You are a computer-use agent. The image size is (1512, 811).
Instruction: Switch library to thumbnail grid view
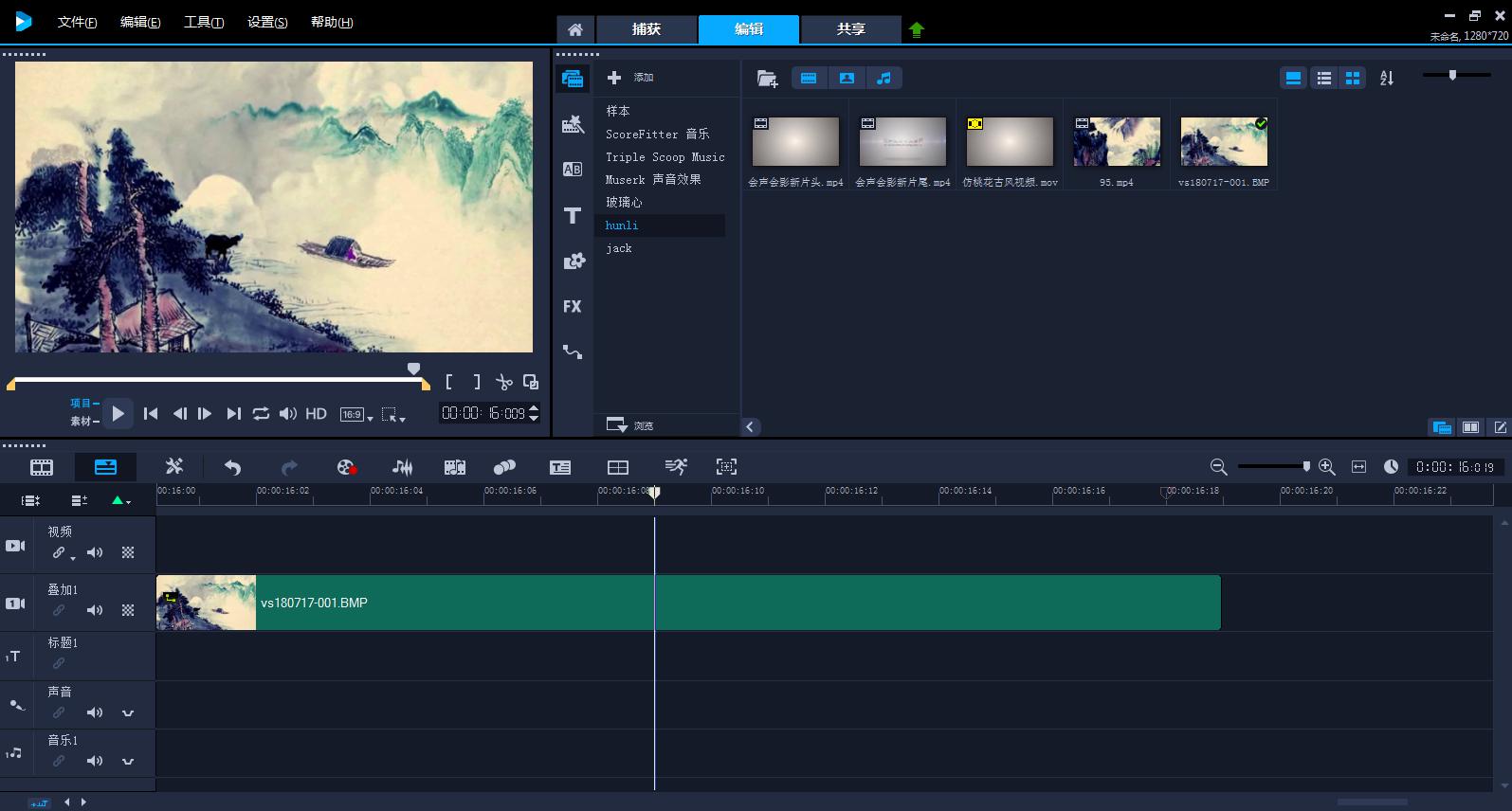pos(1353,79)
